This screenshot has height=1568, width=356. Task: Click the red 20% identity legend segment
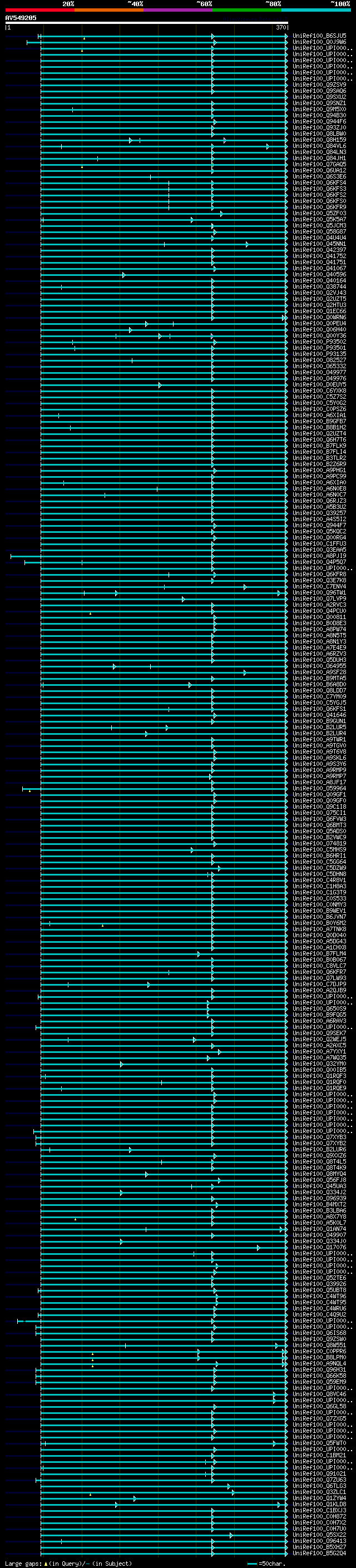tap(40, 10)
